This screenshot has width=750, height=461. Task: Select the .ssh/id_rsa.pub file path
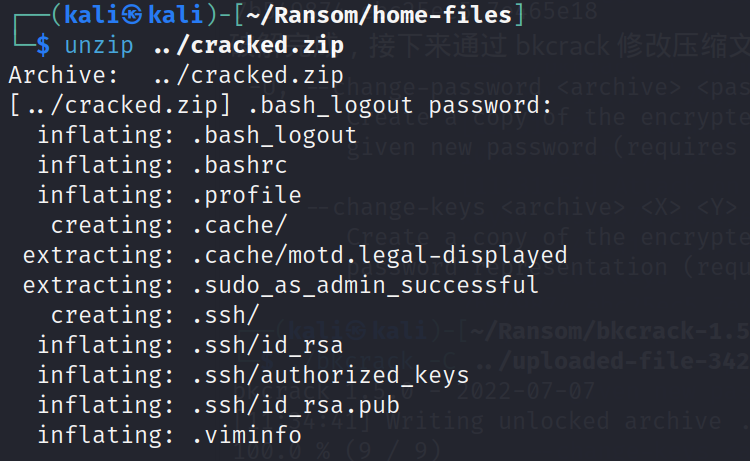pyautogui.click(x=296, y=406)
